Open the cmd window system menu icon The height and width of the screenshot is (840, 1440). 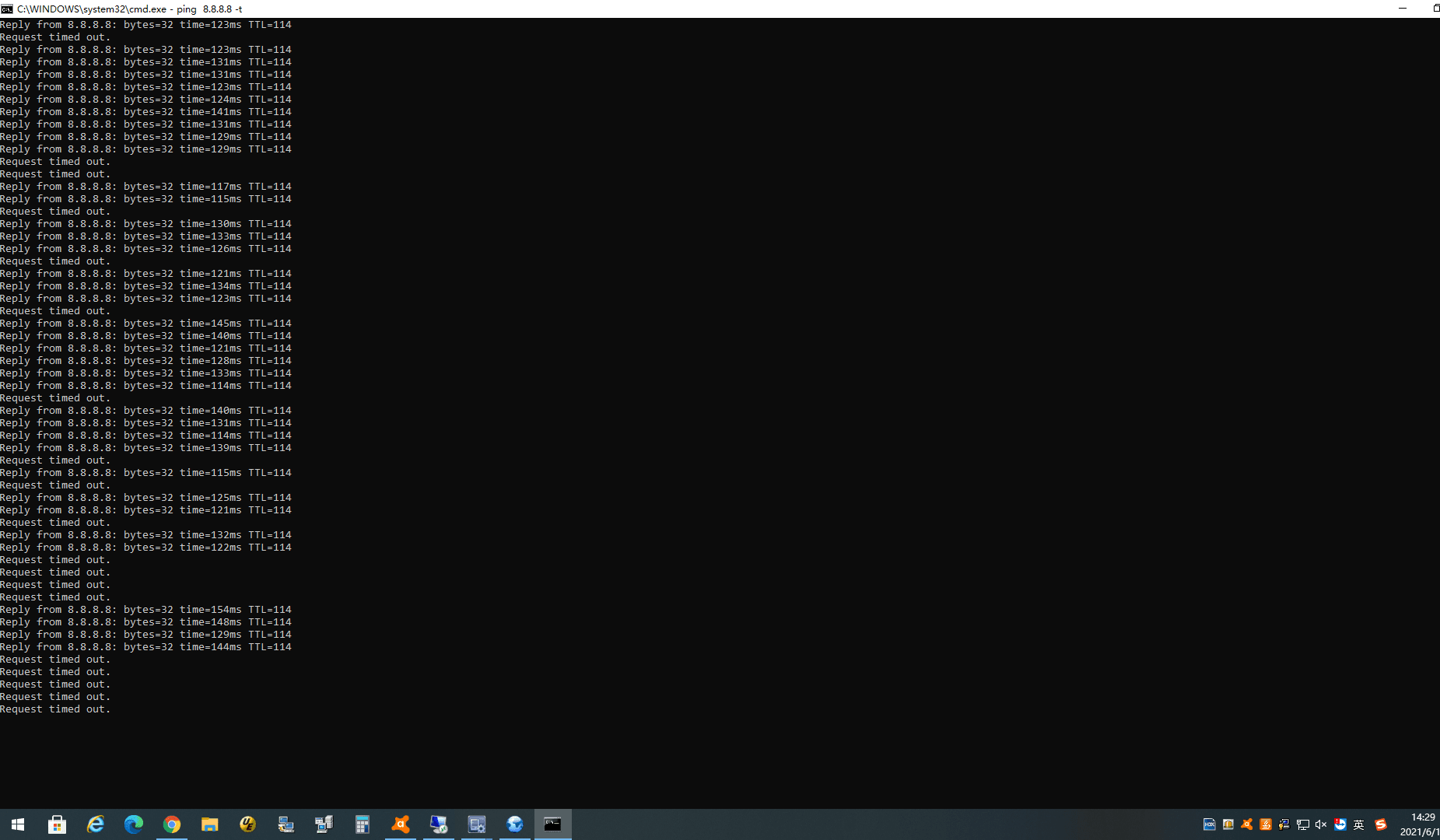click(x=7, y=9)
